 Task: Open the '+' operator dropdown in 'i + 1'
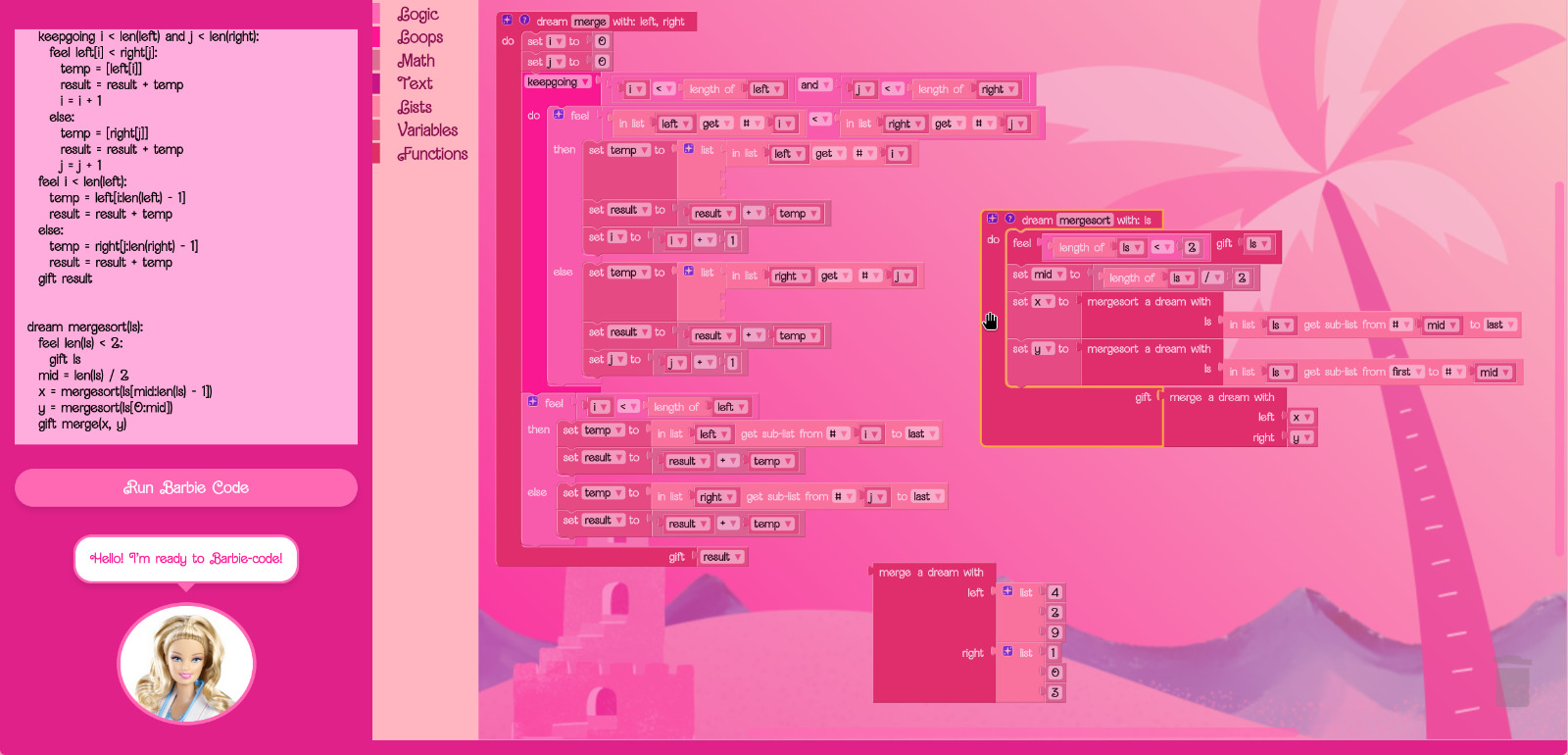point(705,240)
